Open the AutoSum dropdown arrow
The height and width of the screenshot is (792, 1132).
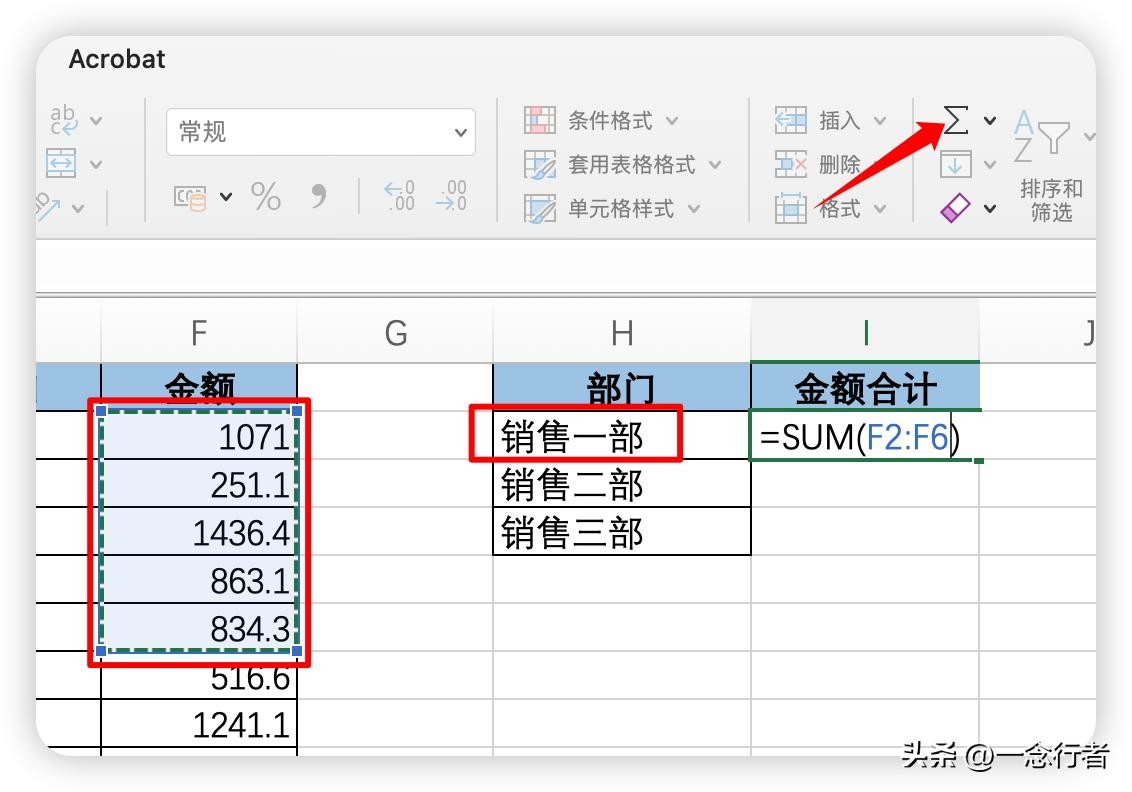pos(990,121)
